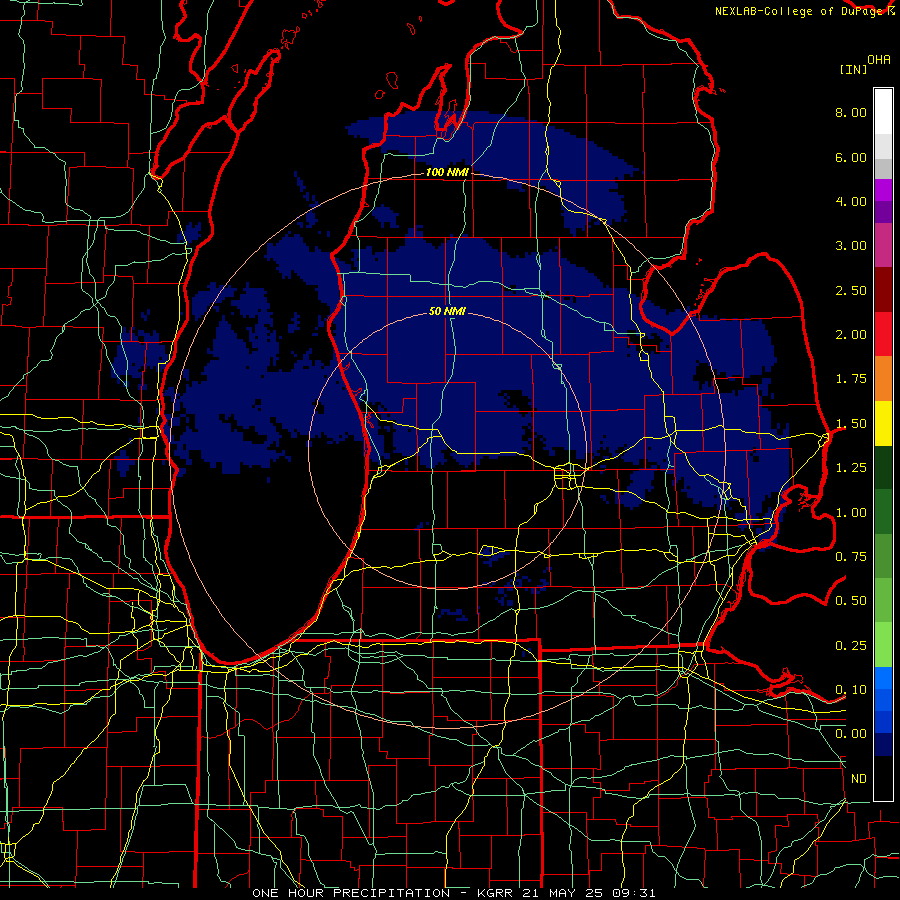Select the 3.00 inch legend value
Image resolution: width=900 pixels, height=900 pixels.
851,246
